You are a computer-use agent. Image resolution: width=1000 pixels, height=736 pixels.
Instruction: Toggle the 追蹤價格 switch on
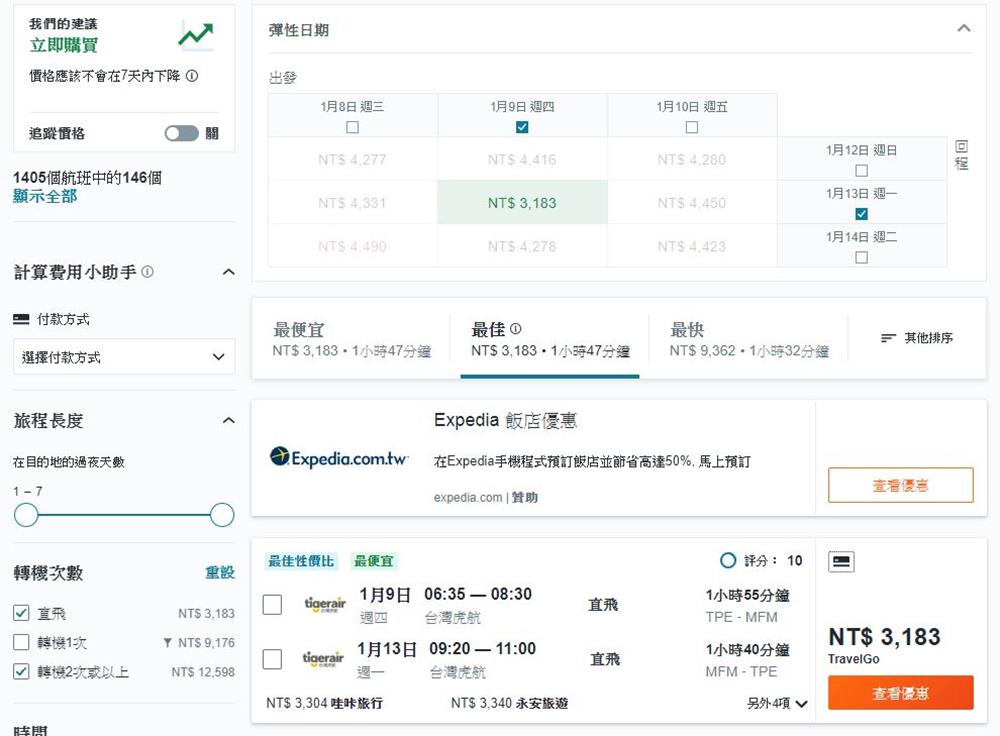pos(181,133)
